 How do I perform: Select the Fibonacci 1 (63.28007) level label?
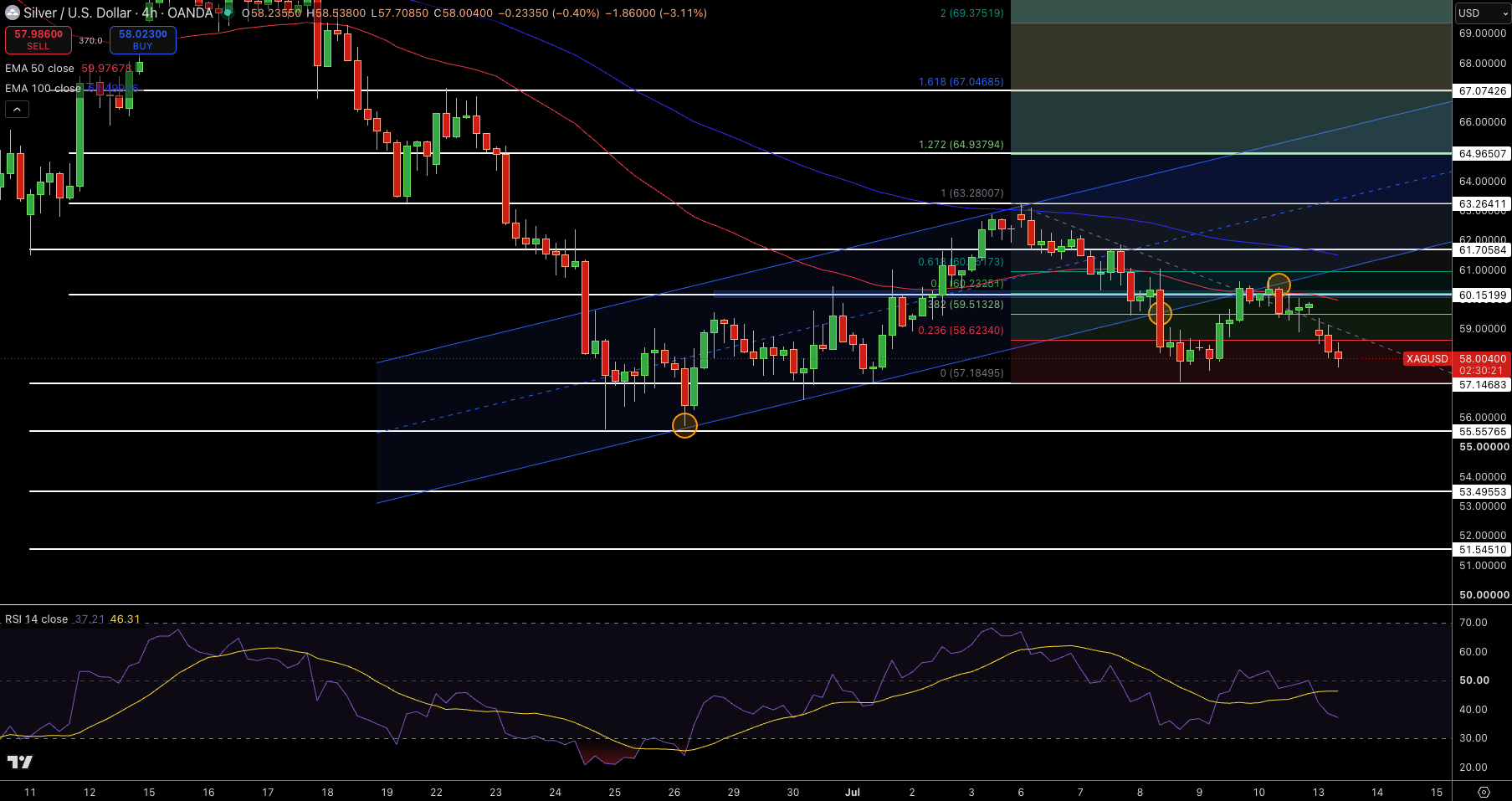tap(971, 193)
